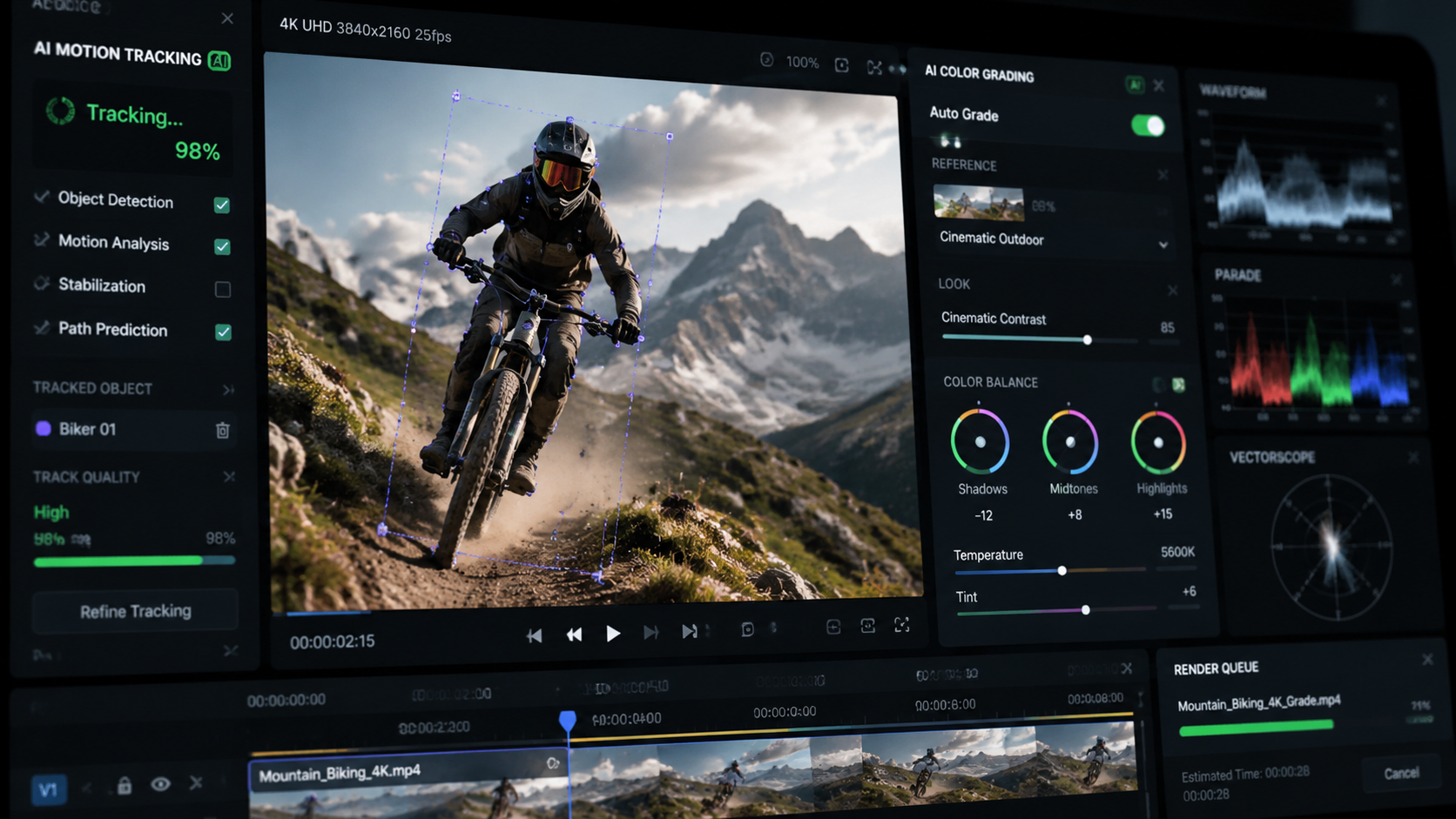Click the Midtones color wheel
Viewport: 1456px width, 819px height.
1070,442
